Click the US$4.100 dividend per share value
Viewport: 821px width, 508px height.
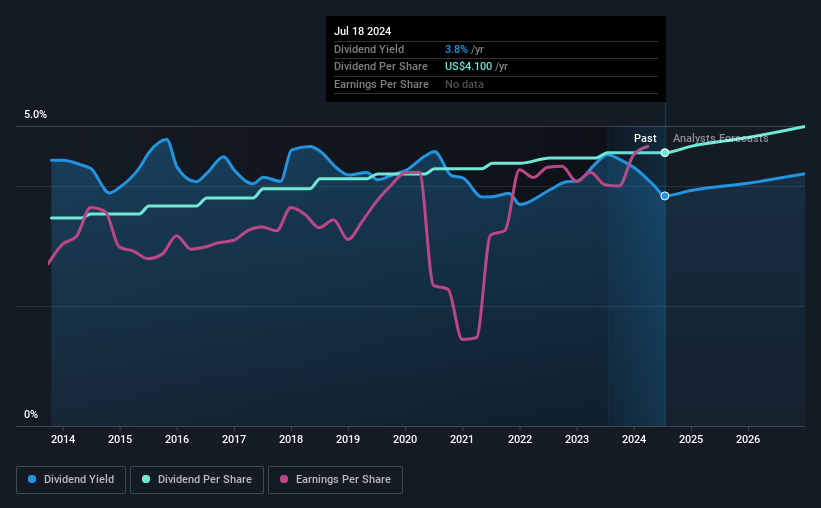point(469,67)
